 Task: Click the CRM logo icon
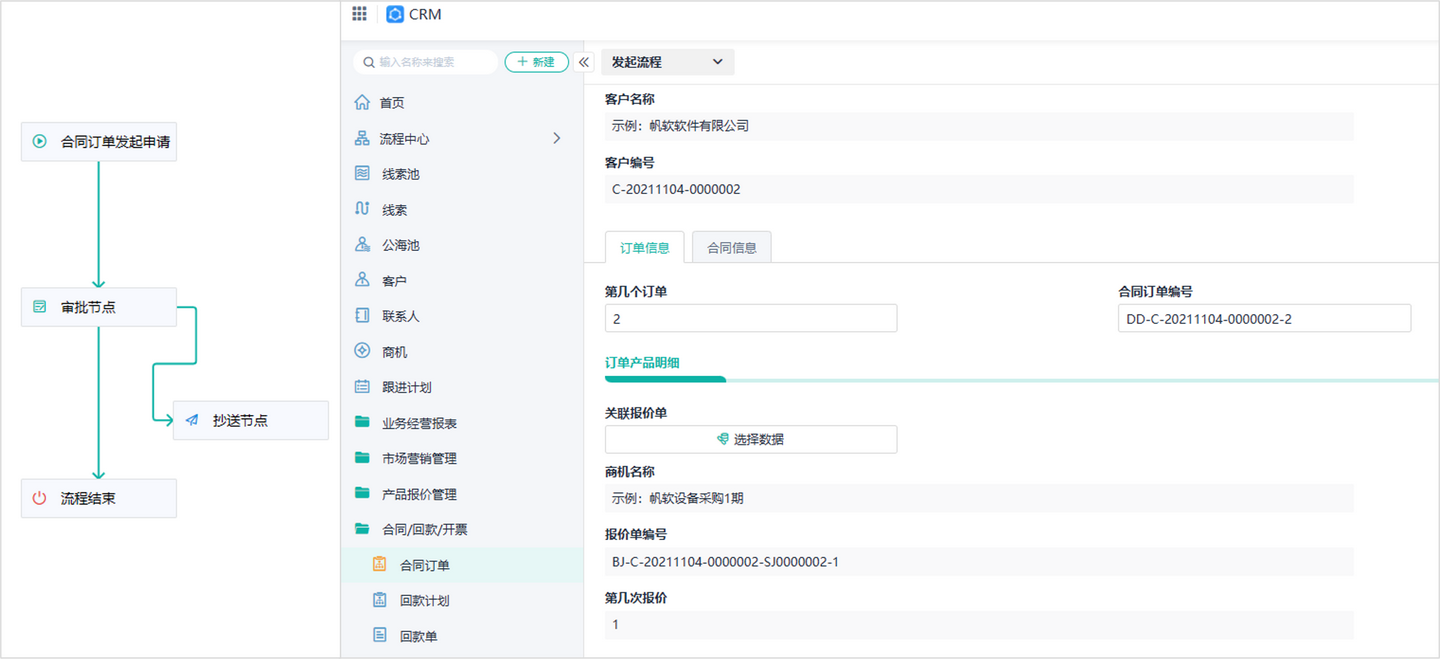(396, 14)
